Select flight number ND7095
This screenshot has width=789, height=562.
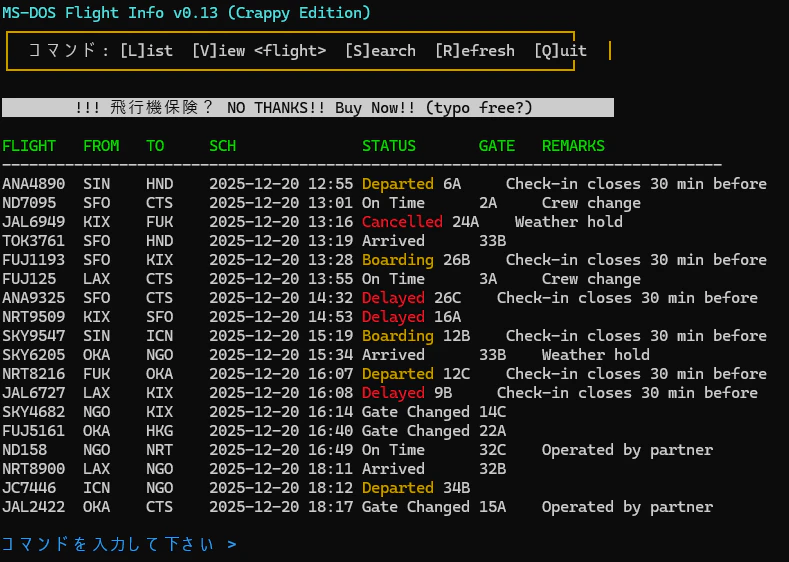pos(29,203)
